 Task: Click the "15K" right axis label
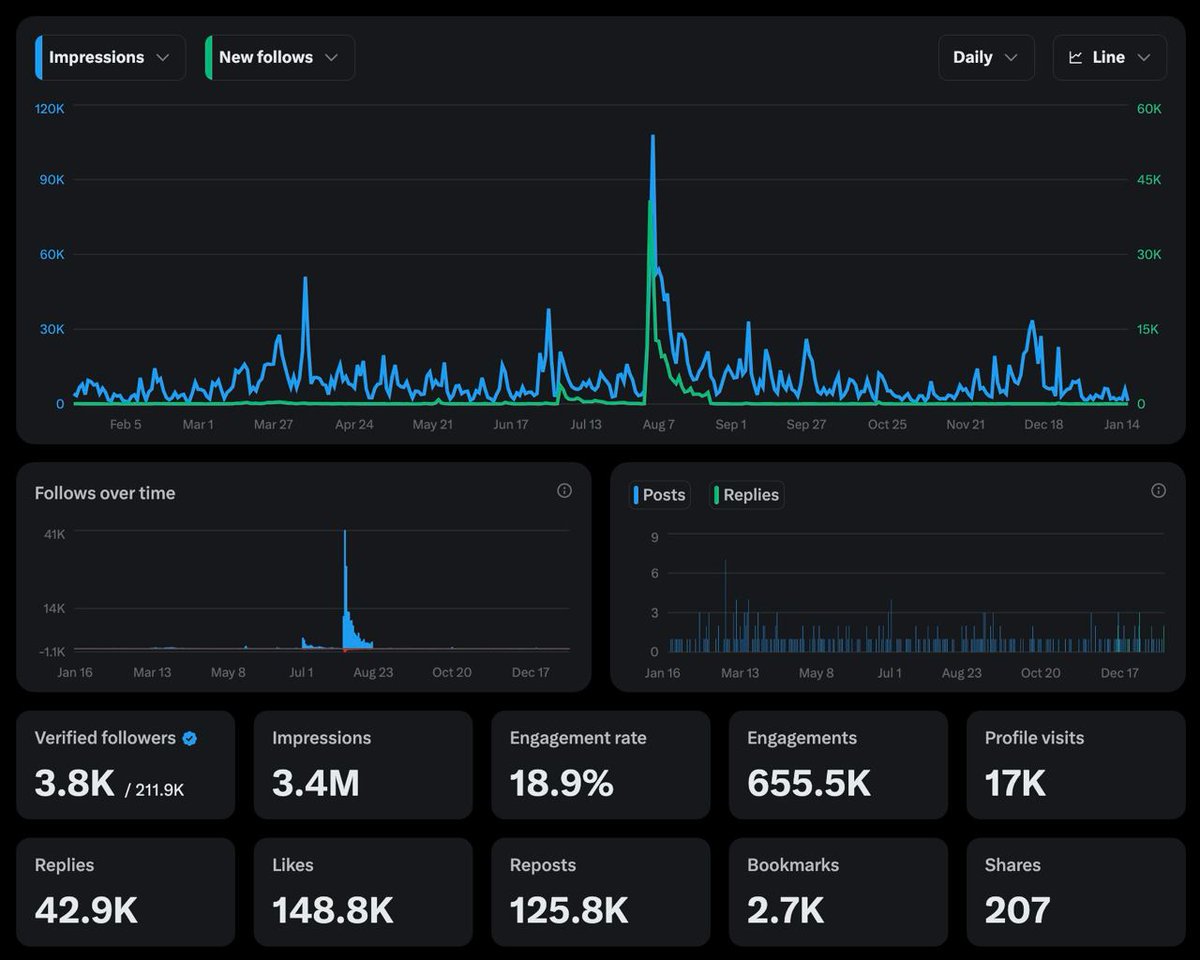click(x=1149, y=329)
